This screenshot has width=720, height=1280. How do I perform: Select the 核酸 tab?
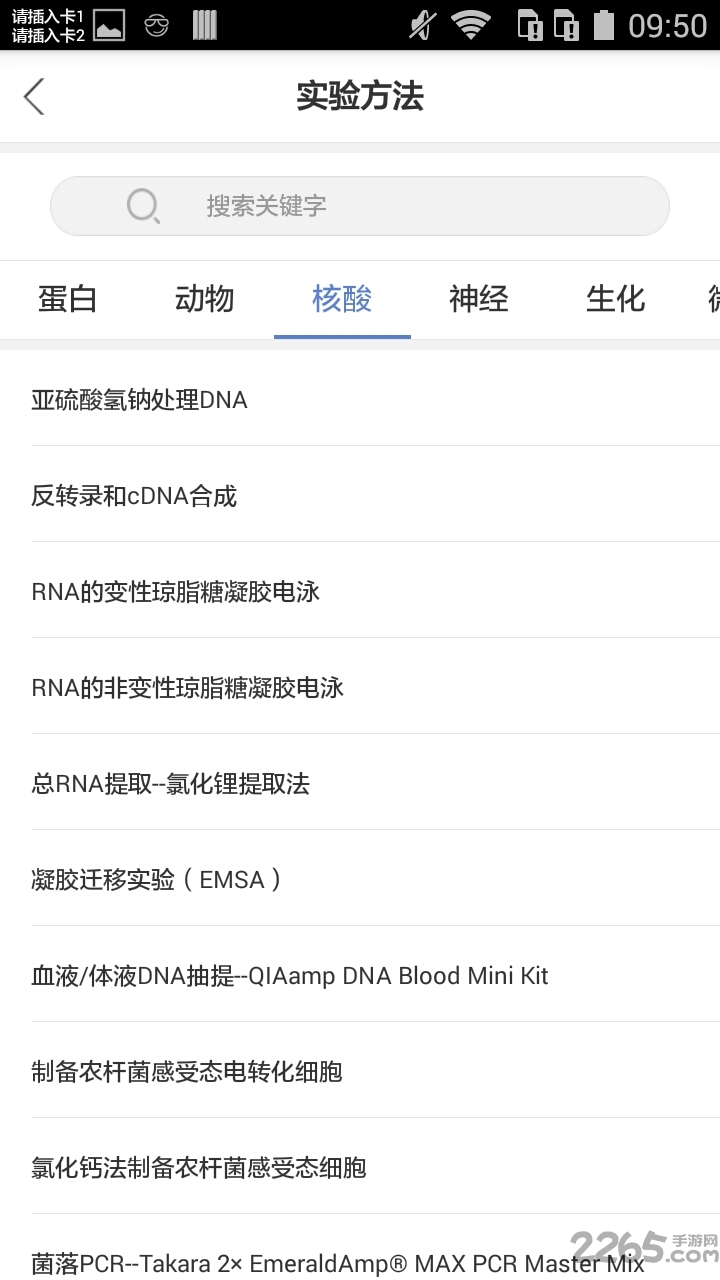(342, 299)
